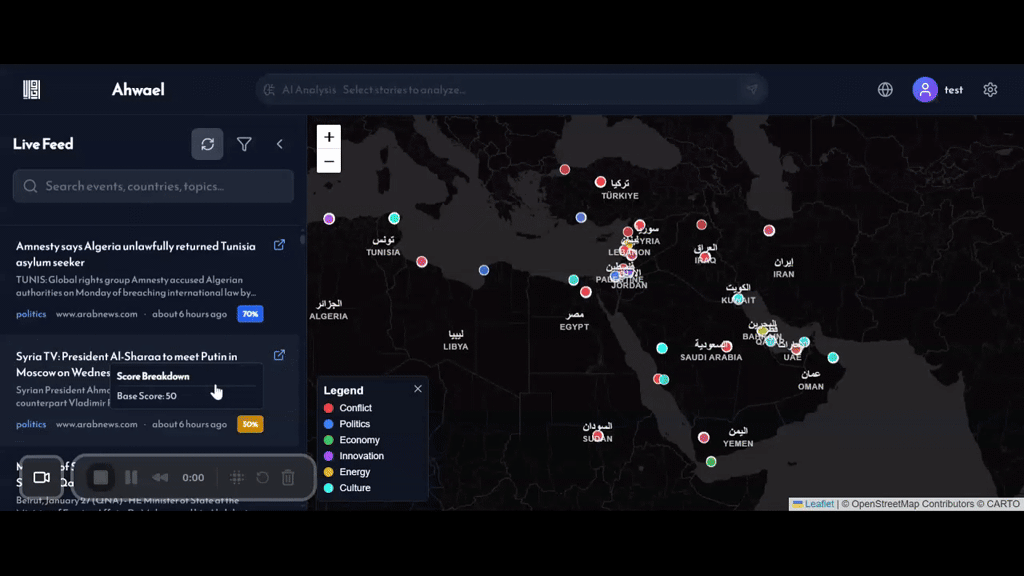Click the cyan marker near Oman coast
The image size is (1024, 576).
833,357
